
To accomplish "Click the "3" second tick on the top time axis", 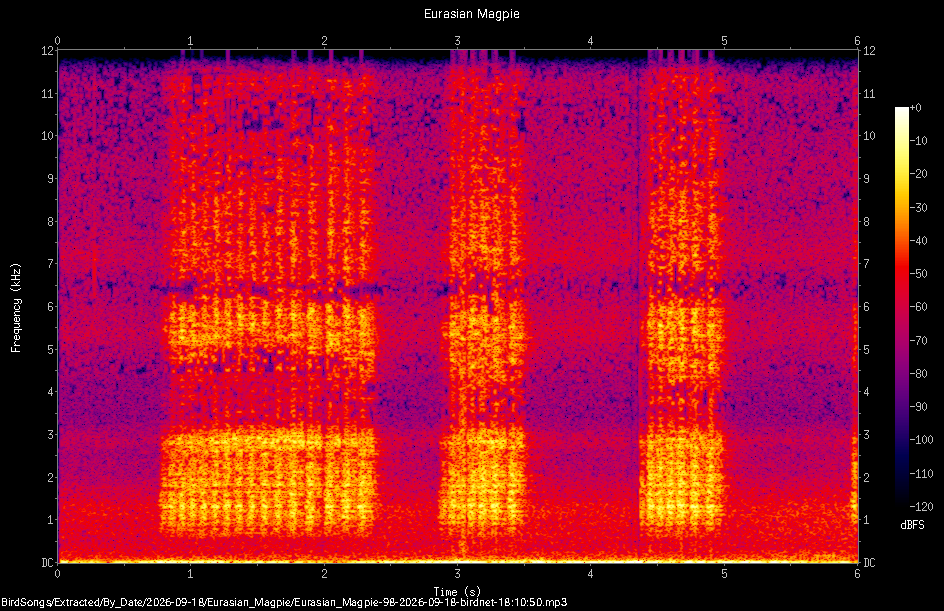I will [458, 41].
